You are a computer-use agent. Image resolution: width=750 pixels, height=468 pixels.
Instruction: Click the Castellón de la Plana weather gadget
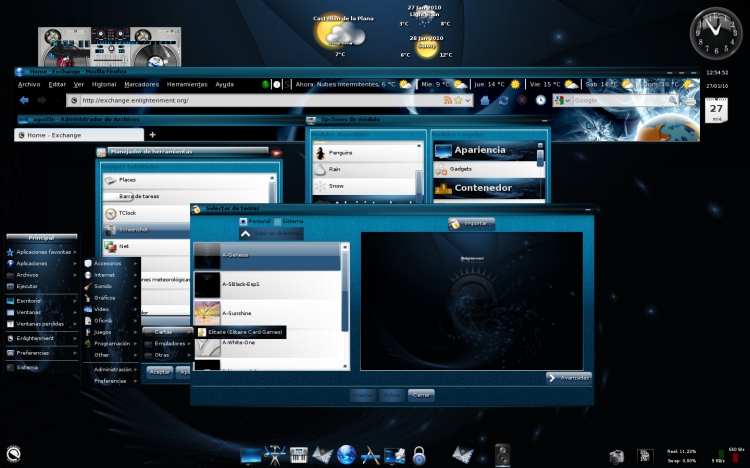point(342,36)
